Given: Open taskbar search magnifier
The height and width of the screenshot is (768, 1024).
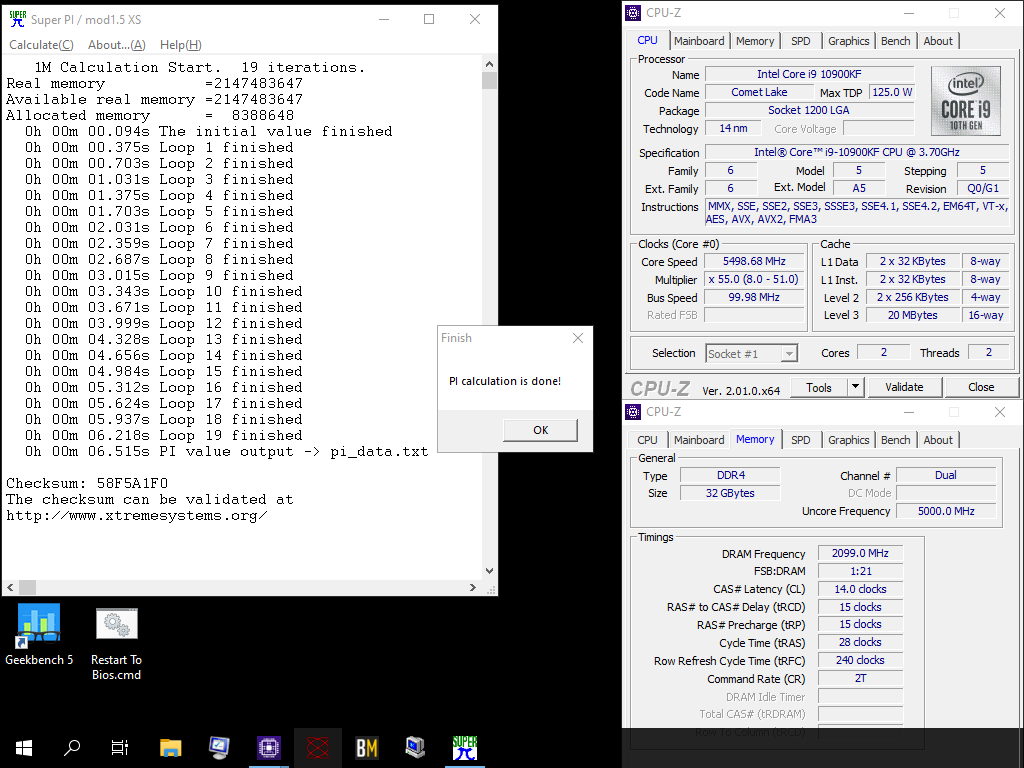Looking at the screenshot, I should click(72, 748).
